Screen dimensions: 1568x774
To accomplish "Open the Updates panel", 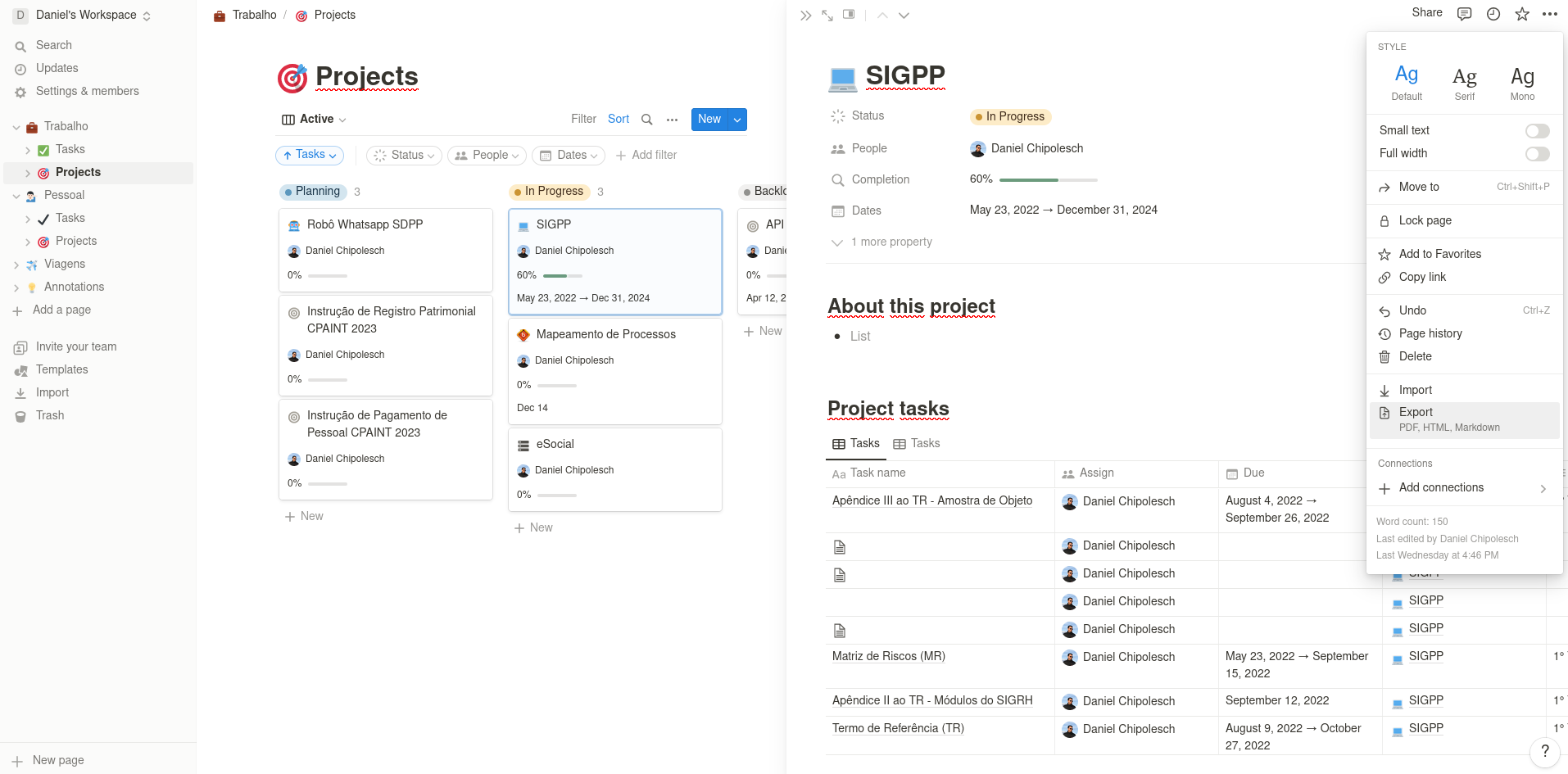I will [56, 68].
